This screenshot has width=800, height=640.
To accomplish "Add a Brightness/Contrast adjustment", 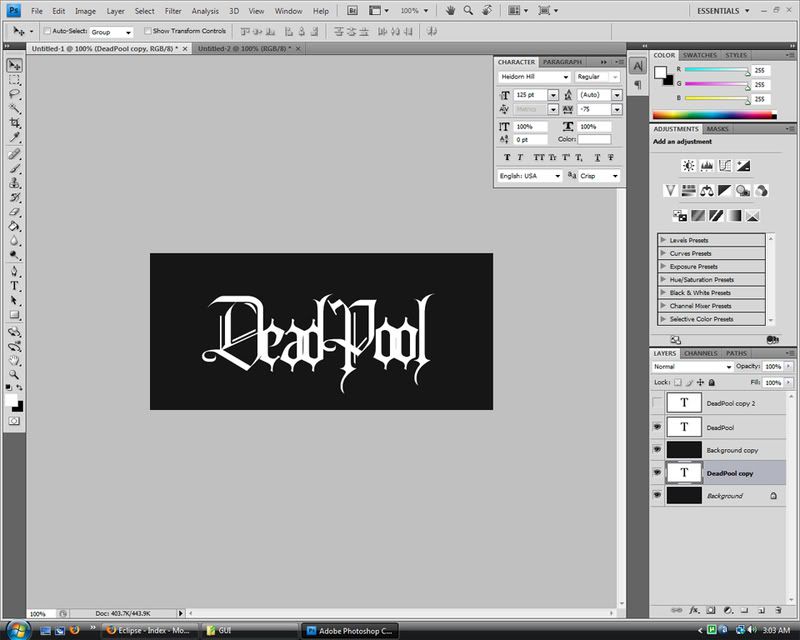I will [x=688, y=165].
